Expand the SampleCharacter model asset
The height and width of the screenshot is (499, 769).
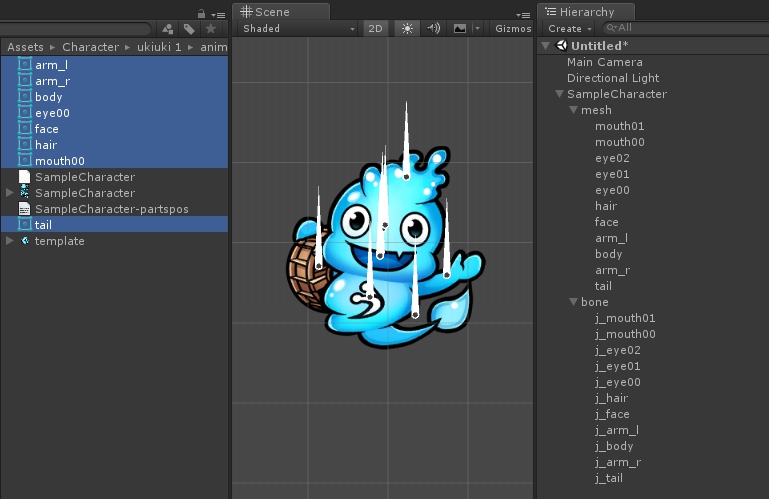click(x=9, y=192)
